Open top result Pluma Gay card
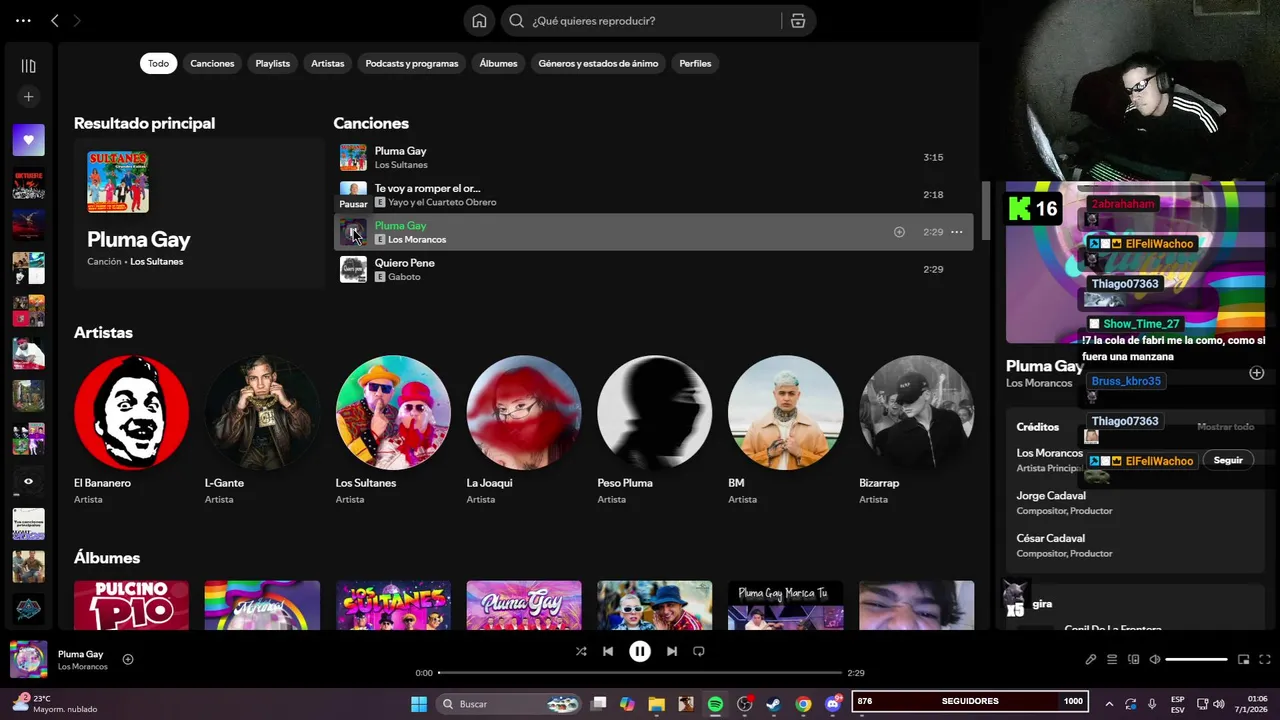 [198, 213]
